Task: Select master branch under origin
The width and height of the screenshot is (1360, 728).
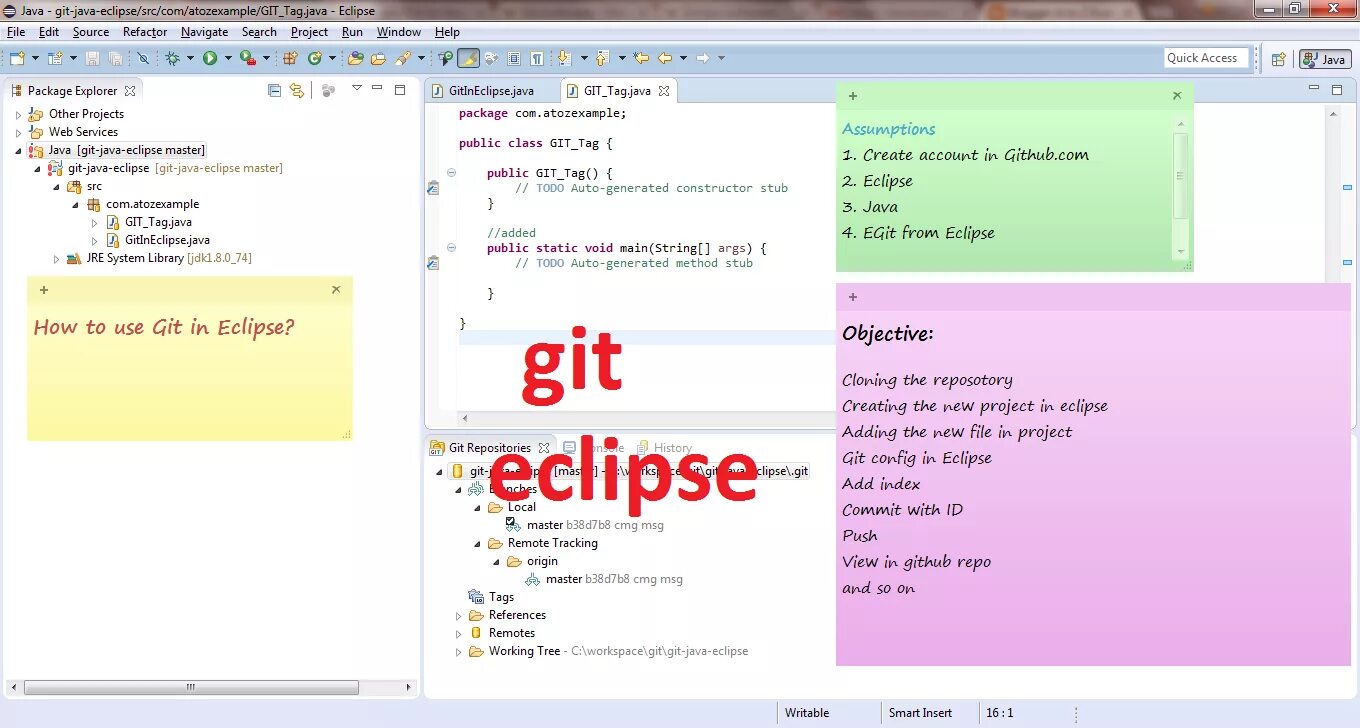Action: pyautogui.click(x=564, y=579)
